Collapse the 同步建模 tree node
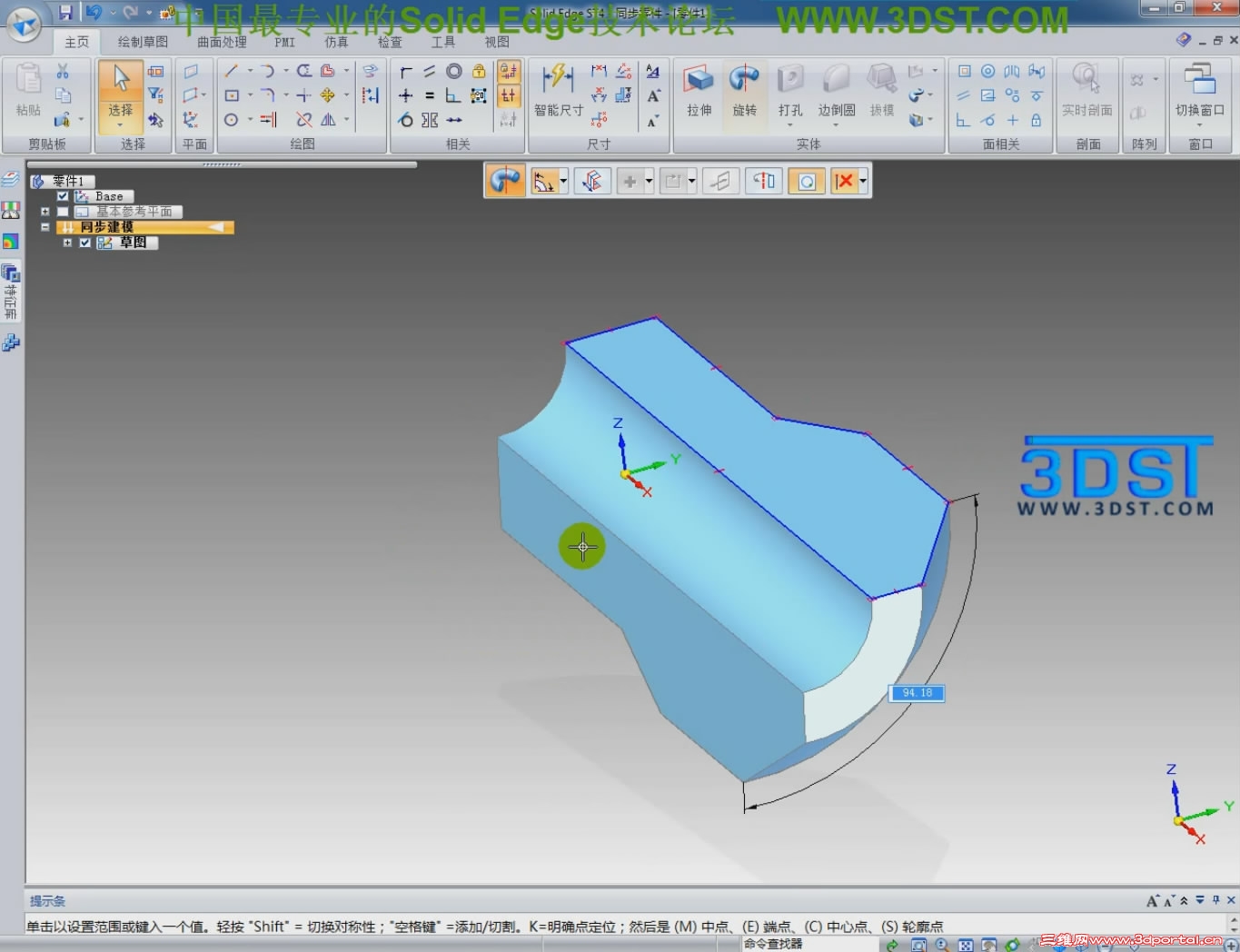The image size is (1240, 952). pos(45,226)
